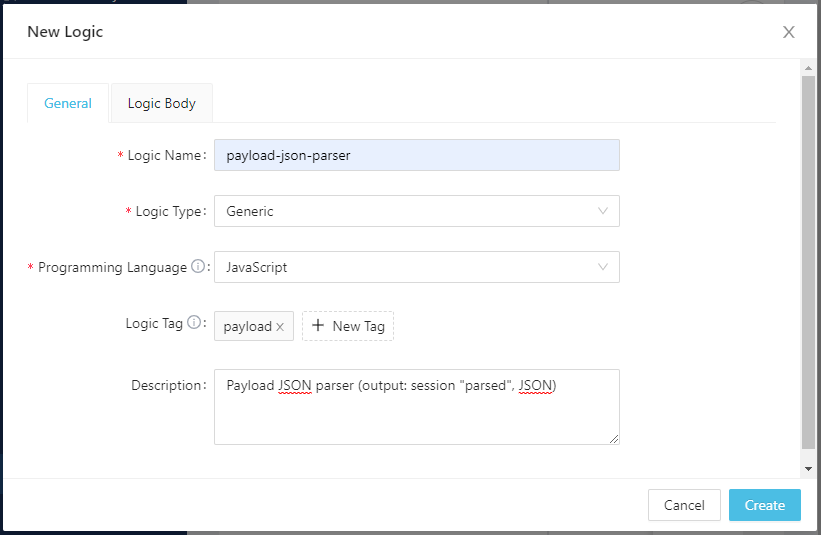Add a tag with New Tag button
The width and height of the screenshot is (821, 535).
(348, 326)
